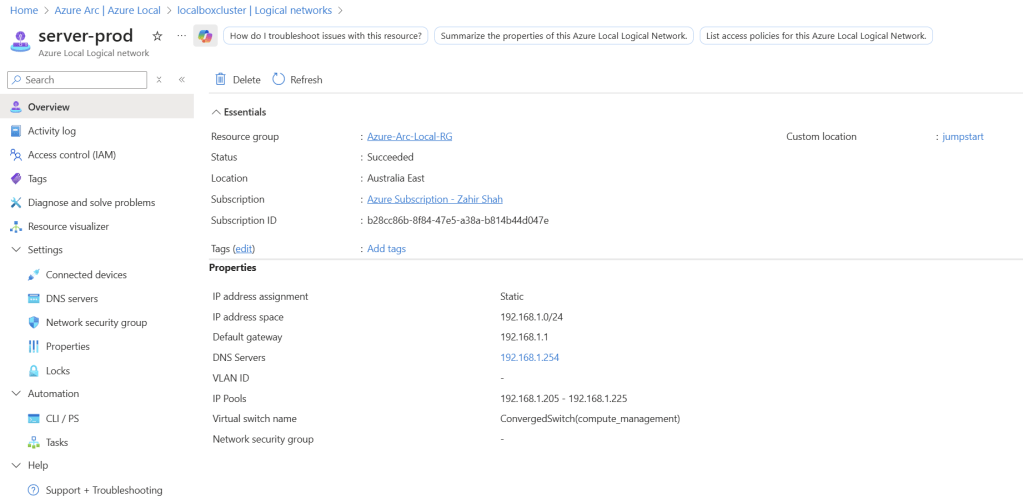Viewport: 1023px width, 497px height.
Task: Collapse the Settings section in sidebar
Action: pyautogui.click(x=16, y=250)
